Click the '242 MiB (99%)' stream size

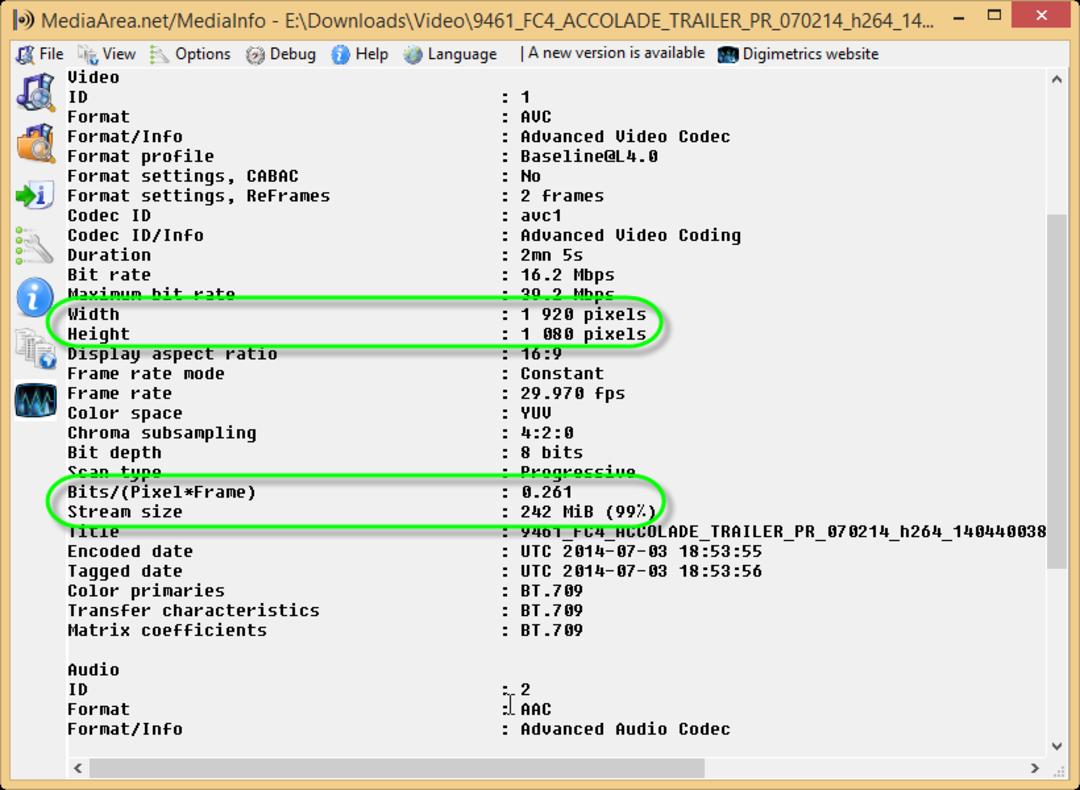click(x=588, y=512)
